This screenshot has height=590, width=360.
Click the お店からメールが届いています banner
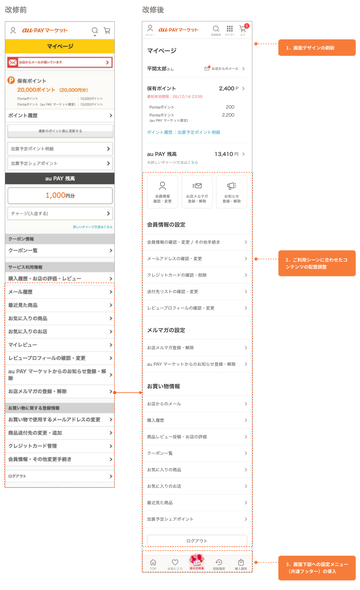click(60, 62)
